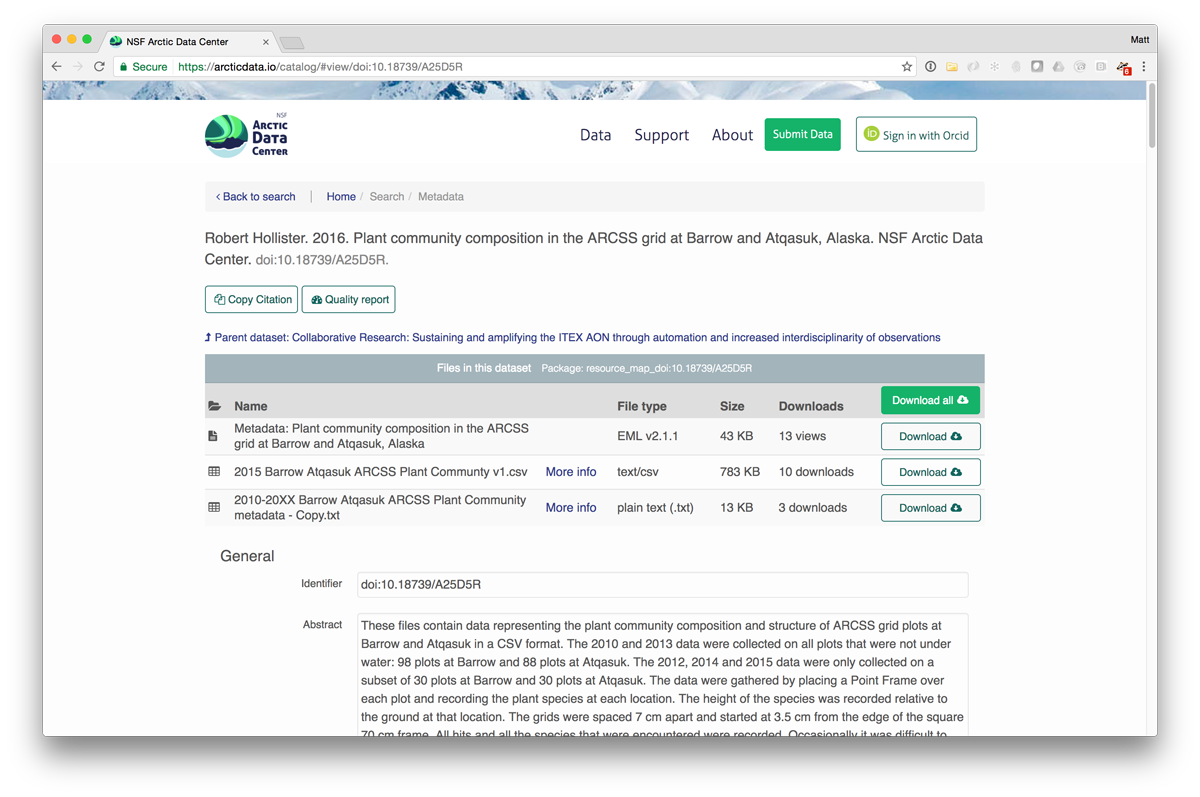
Task: Click the EML metadata document icon
Action: tap(215, 436)
